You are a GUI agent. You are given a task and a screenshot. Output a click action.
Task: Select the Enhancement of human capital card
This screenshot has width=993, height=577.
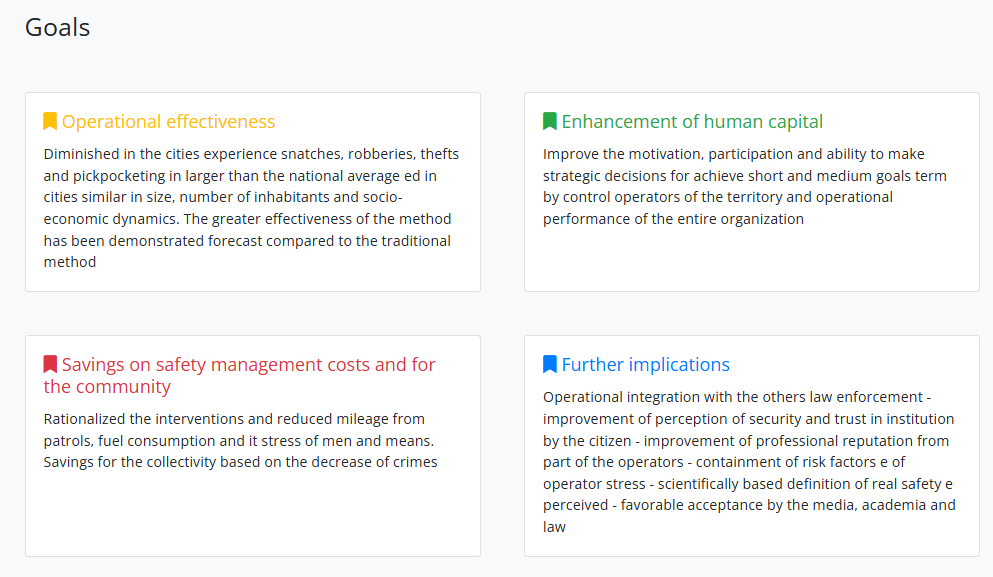point(752,192)
